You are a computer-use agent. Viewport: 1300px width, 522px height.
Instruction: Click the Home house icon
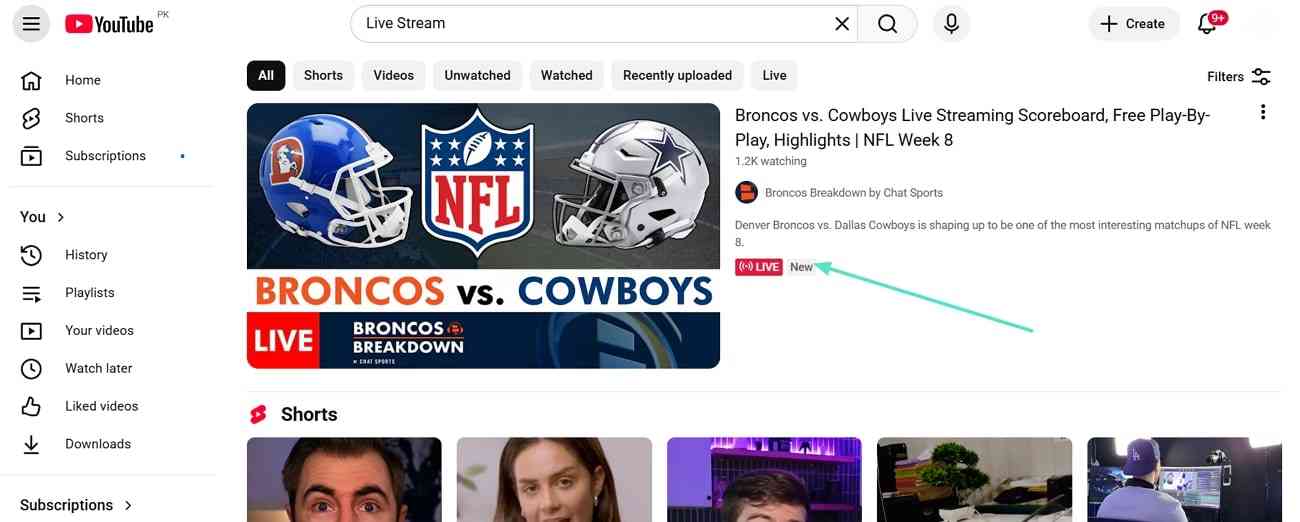pyautogui.click(x=31, y=80)
